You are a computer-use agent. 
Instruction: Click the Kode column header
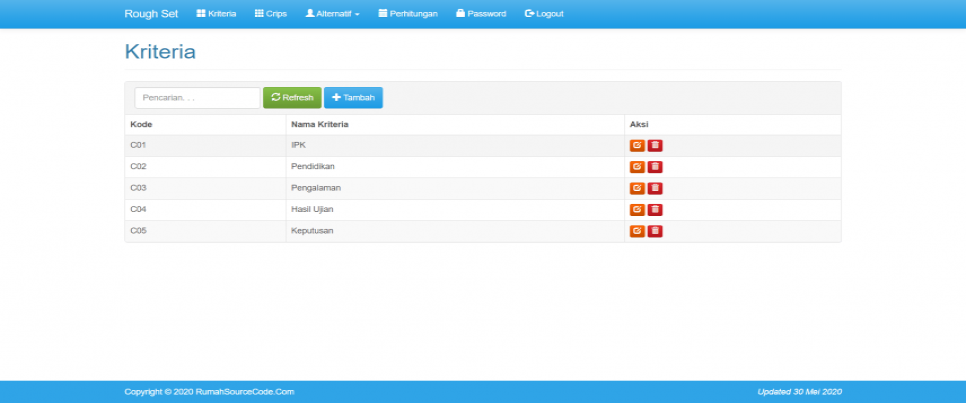click(x=141, y=124)
